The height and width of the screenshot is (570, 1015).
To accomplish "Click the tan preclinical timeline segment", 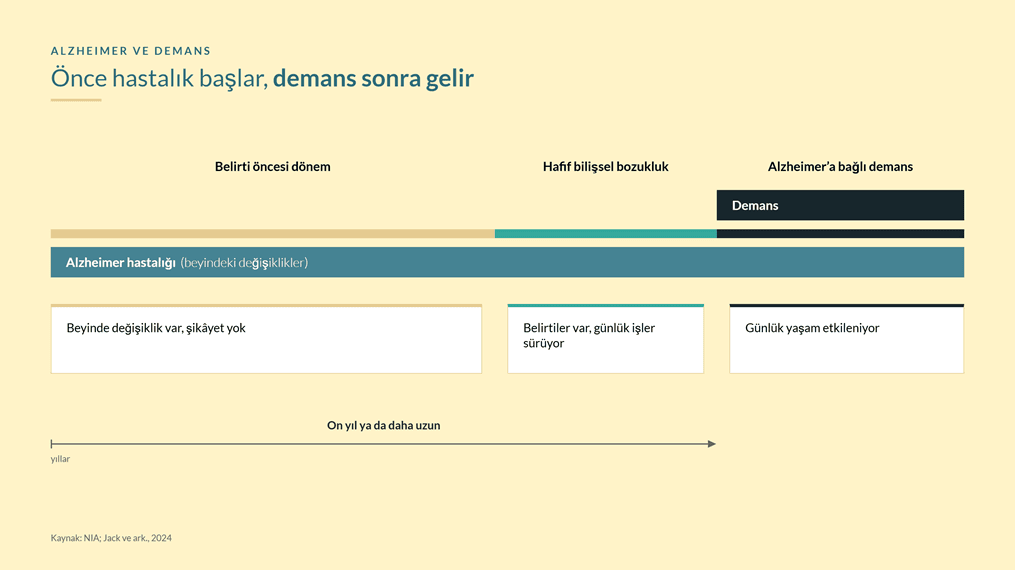I will [x=273, y=234].
